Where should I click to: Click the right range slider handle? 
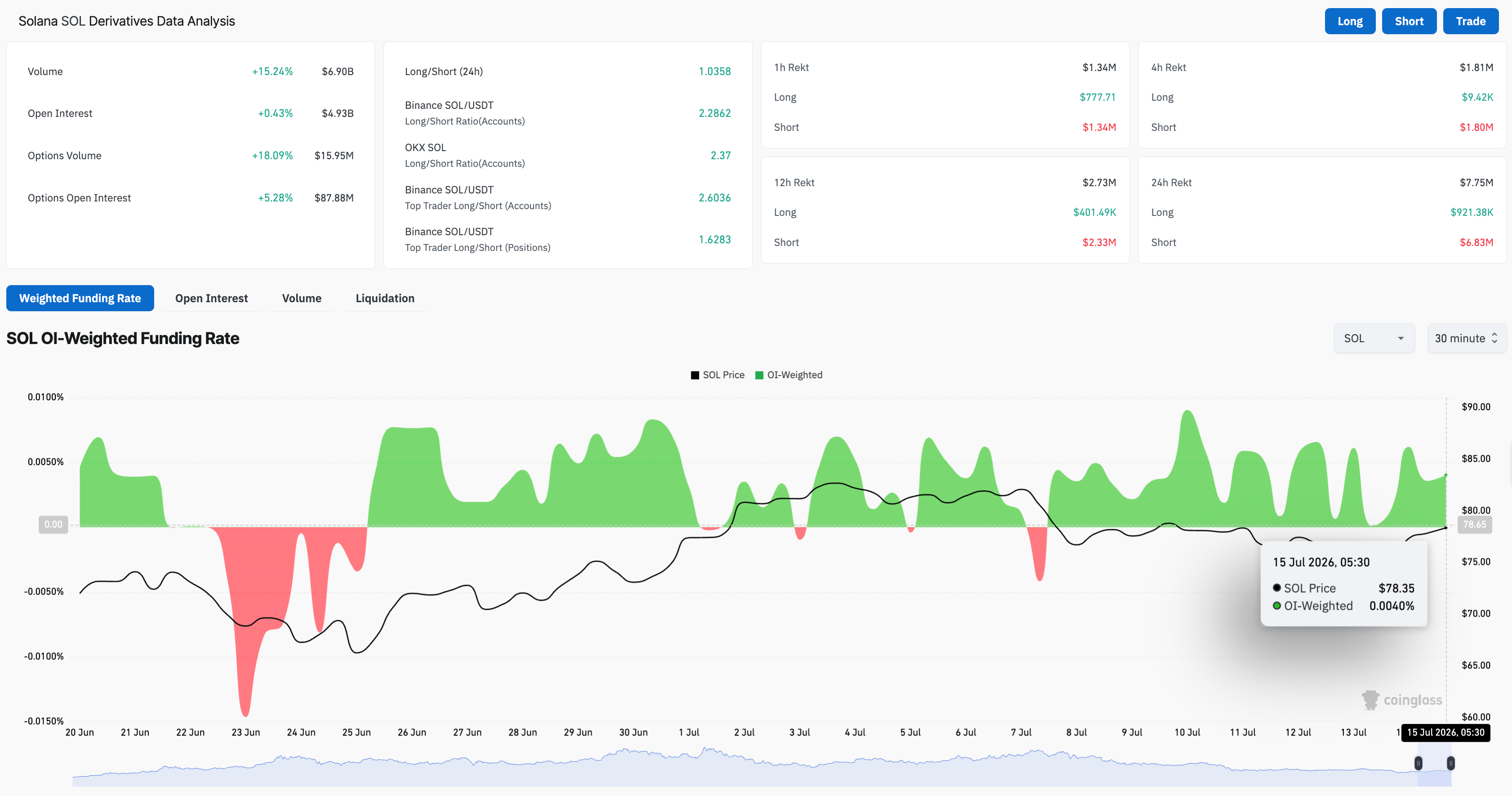(1450, 763)
